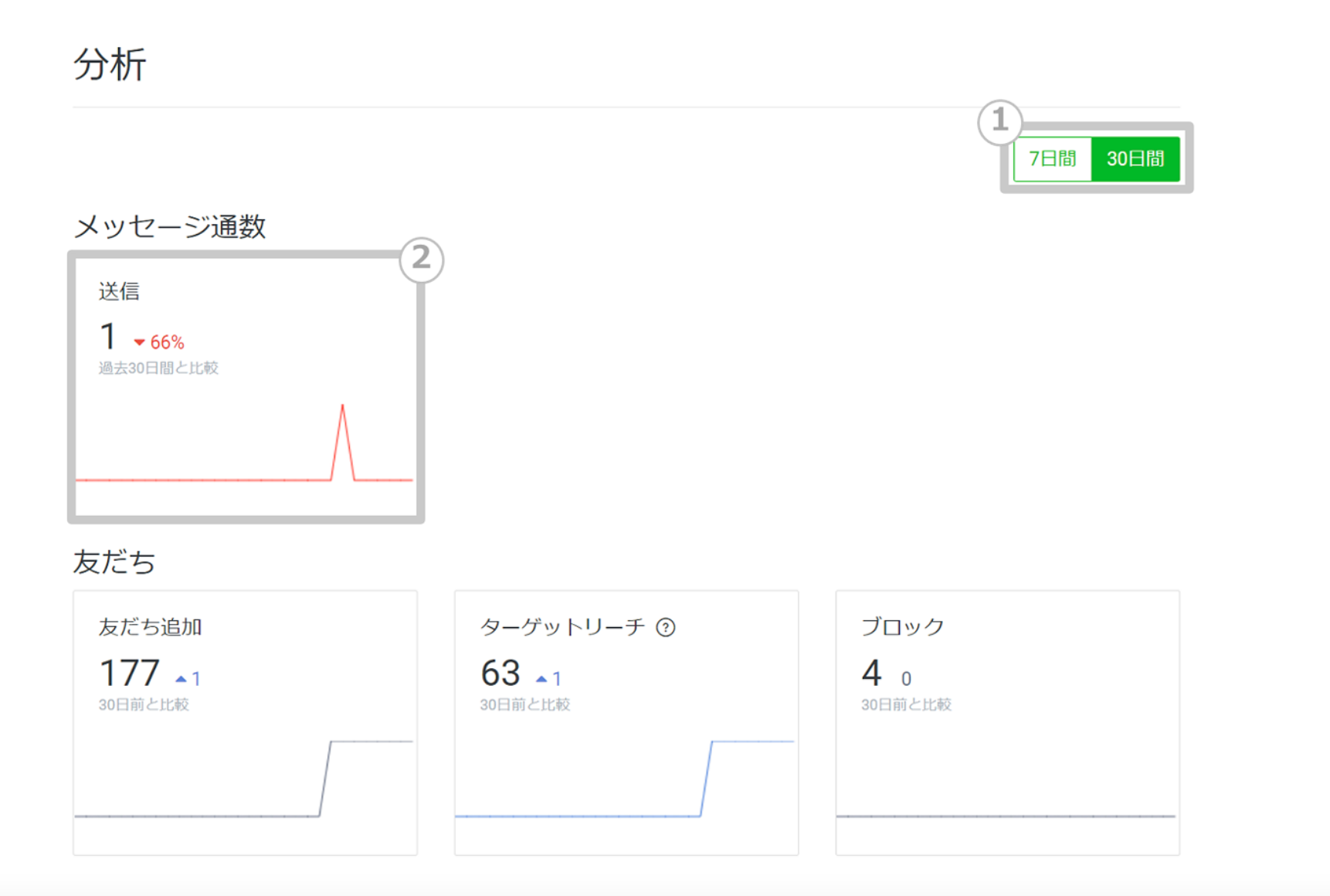Select the 友だち section header

114,562
